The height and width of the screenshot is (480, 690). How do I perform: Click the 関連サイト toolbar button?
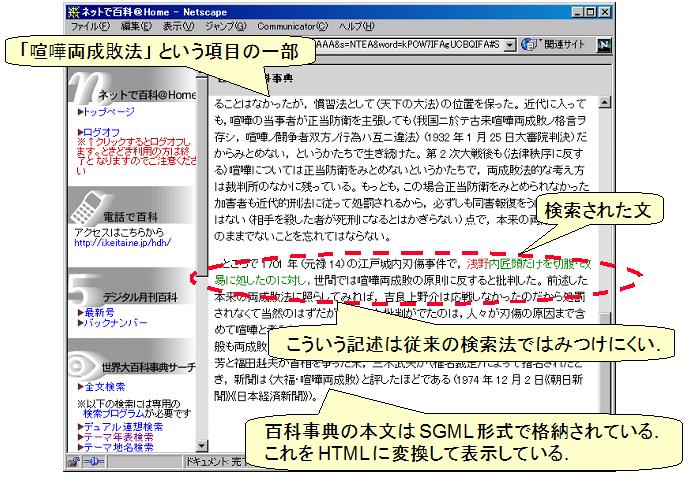[554, 44]
